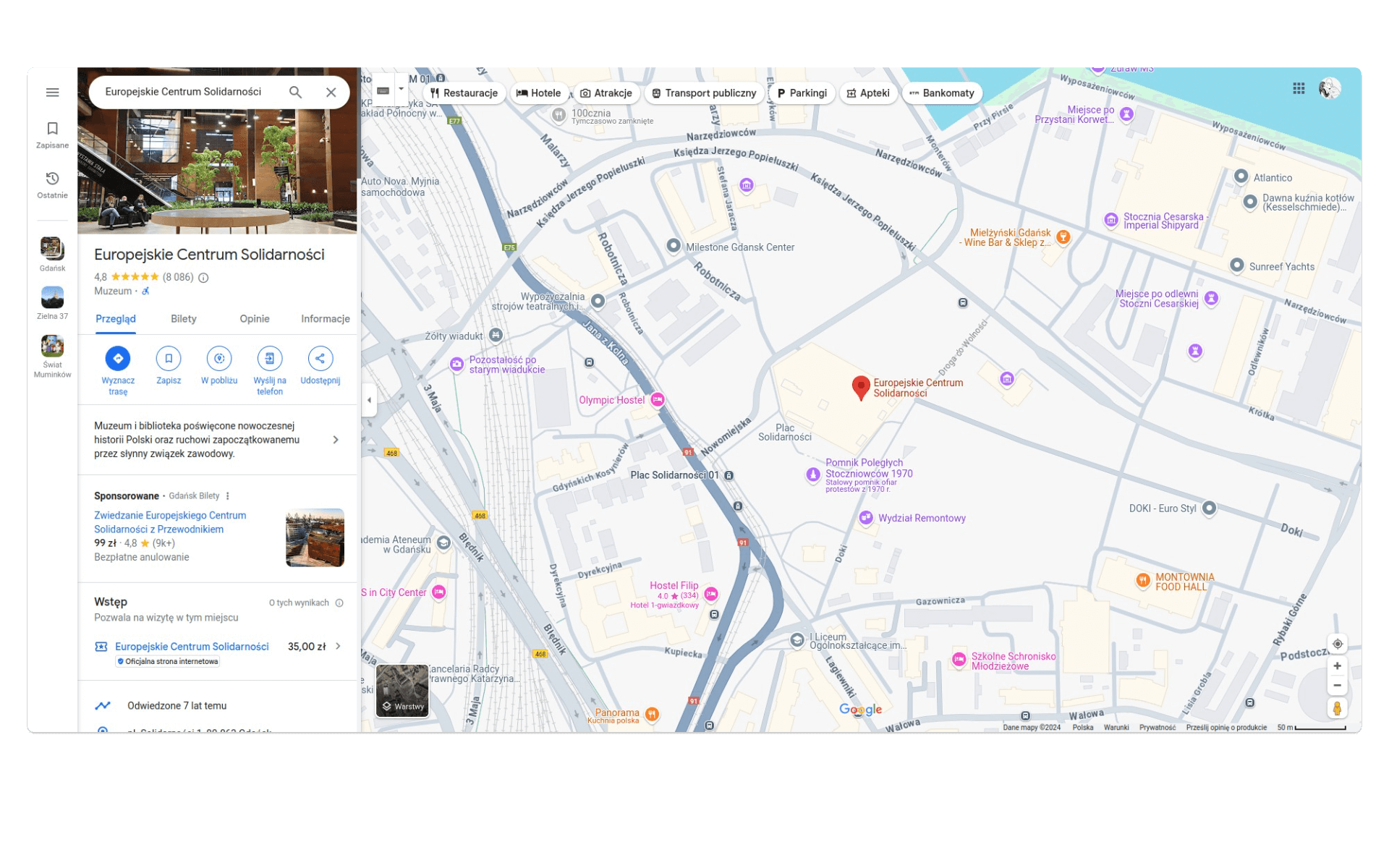This screenshot has width=1389, height=868.
Task: Filter by Hotele chip
Action: pos(539,93)
